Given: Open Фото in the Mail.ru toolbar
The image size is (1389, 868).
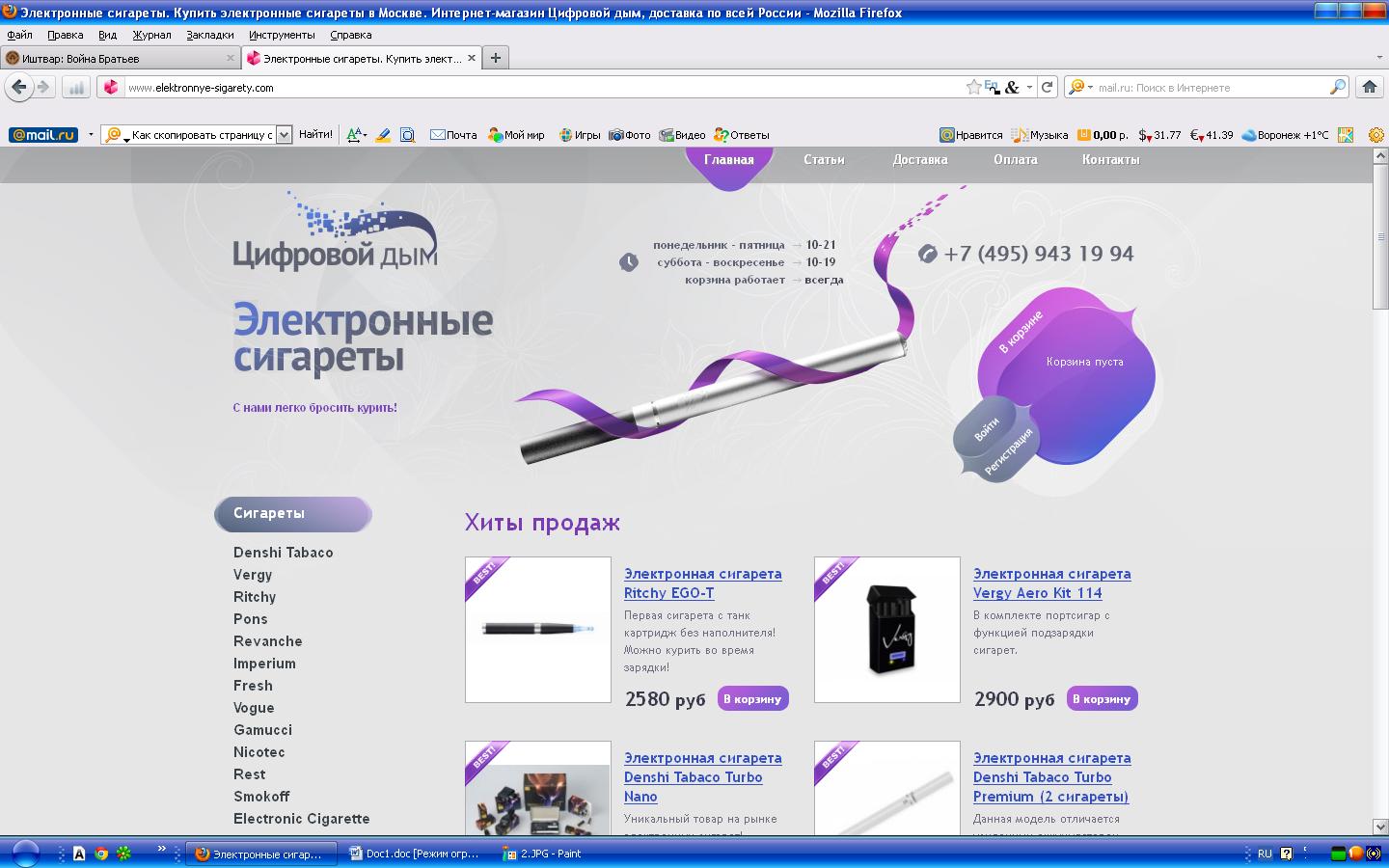Looking at the screenshot, I should click(x=630, y=135).
